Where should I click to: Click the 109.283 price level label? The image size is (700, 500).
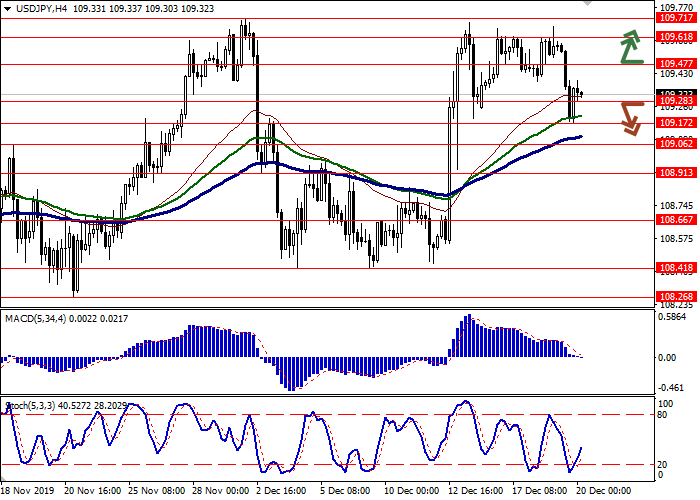point(676,101)
